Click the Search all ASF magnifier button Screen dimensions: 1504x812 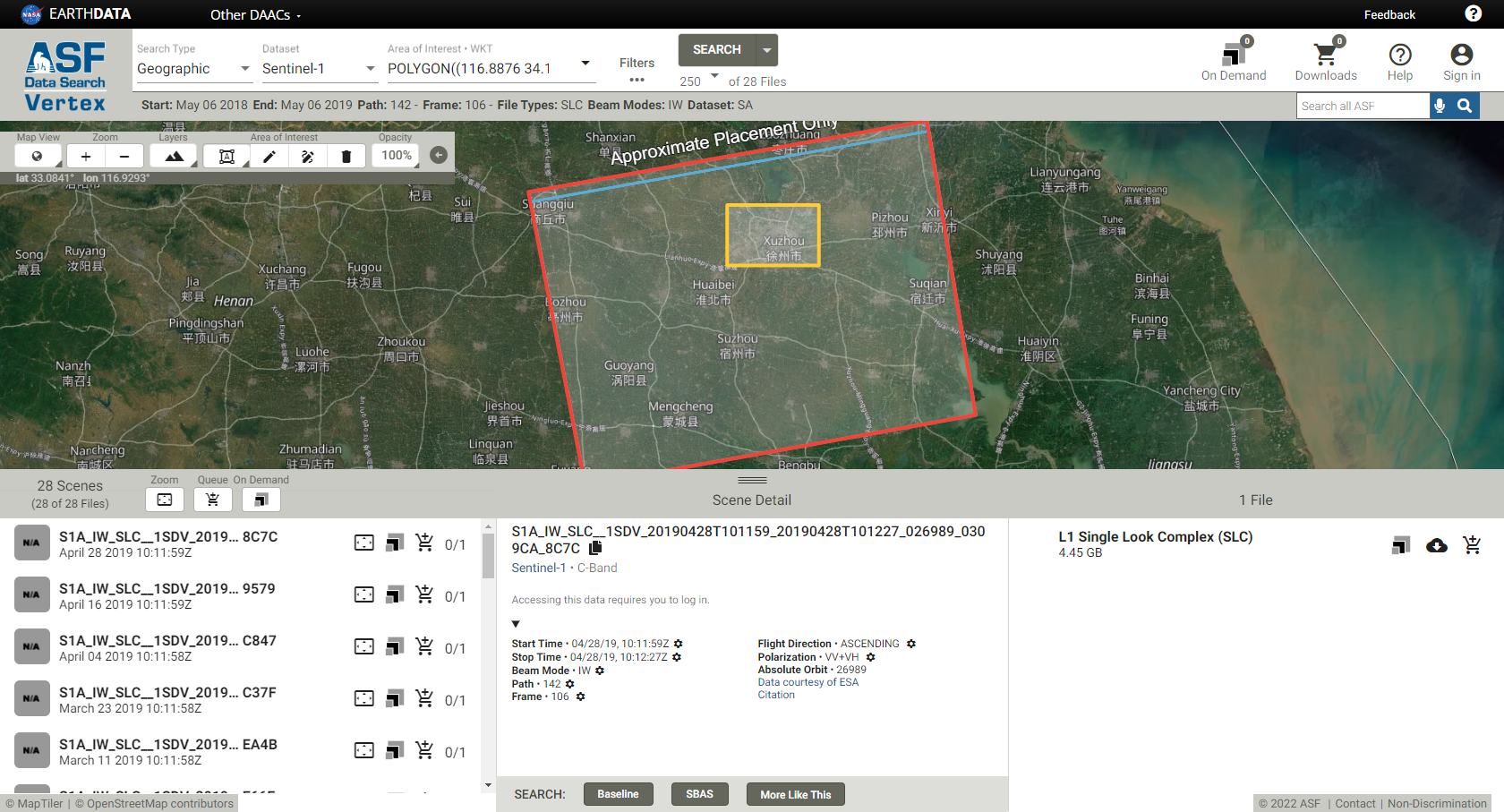tap(1465, 106)
